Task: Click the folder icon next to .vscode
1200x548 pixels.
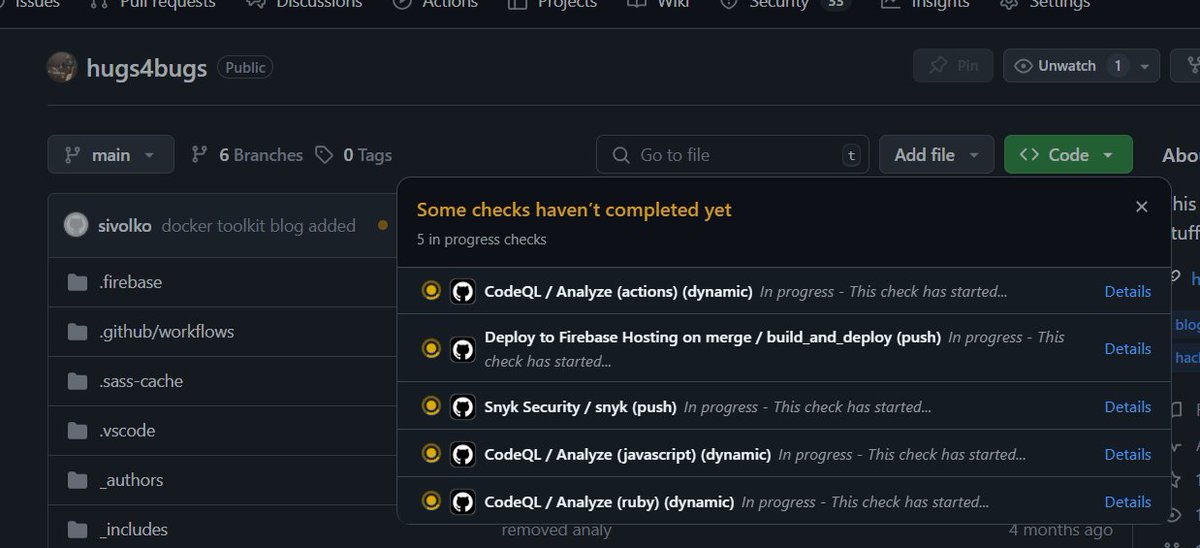Action: pyautogui.click(x=77, y=431)
